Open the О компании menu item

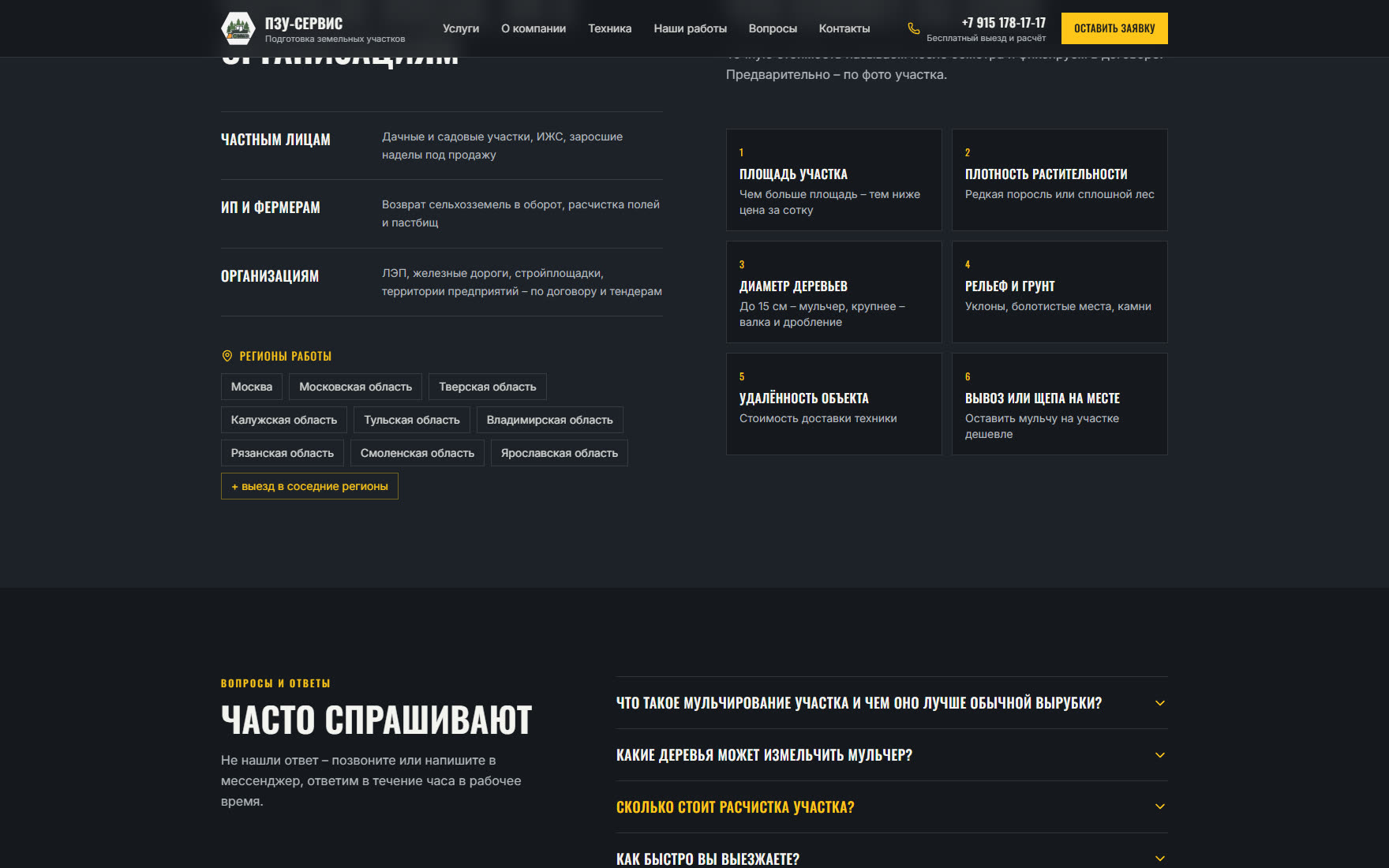[534, 28]
